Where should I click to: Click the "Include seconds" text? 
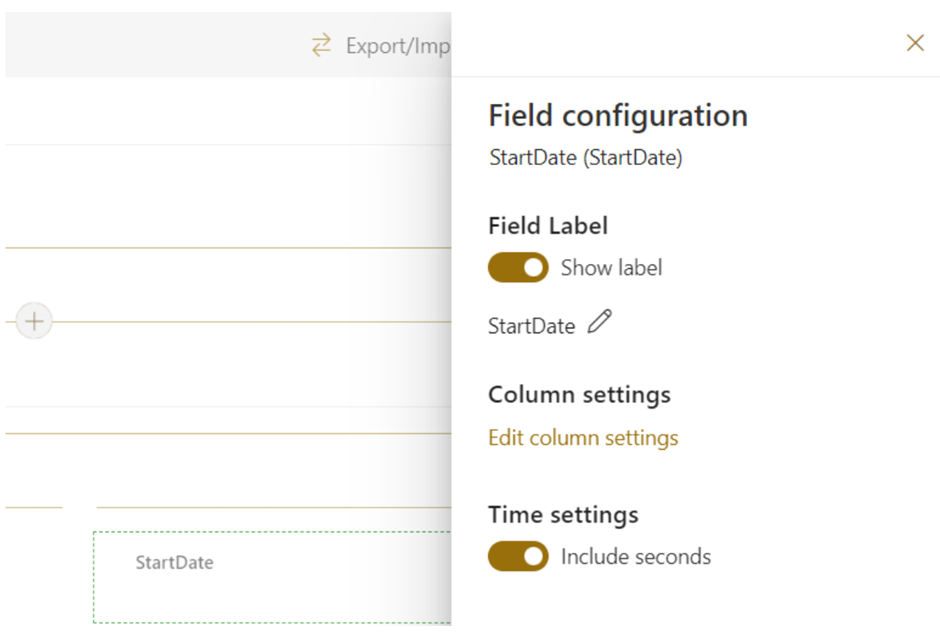pyautogui.click(x=635, y=557)
